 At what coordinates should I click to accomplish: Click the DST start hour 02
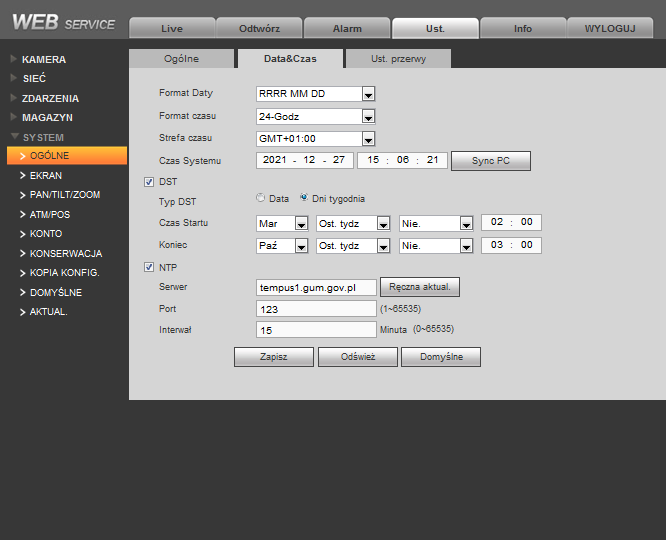coord(497,222)
